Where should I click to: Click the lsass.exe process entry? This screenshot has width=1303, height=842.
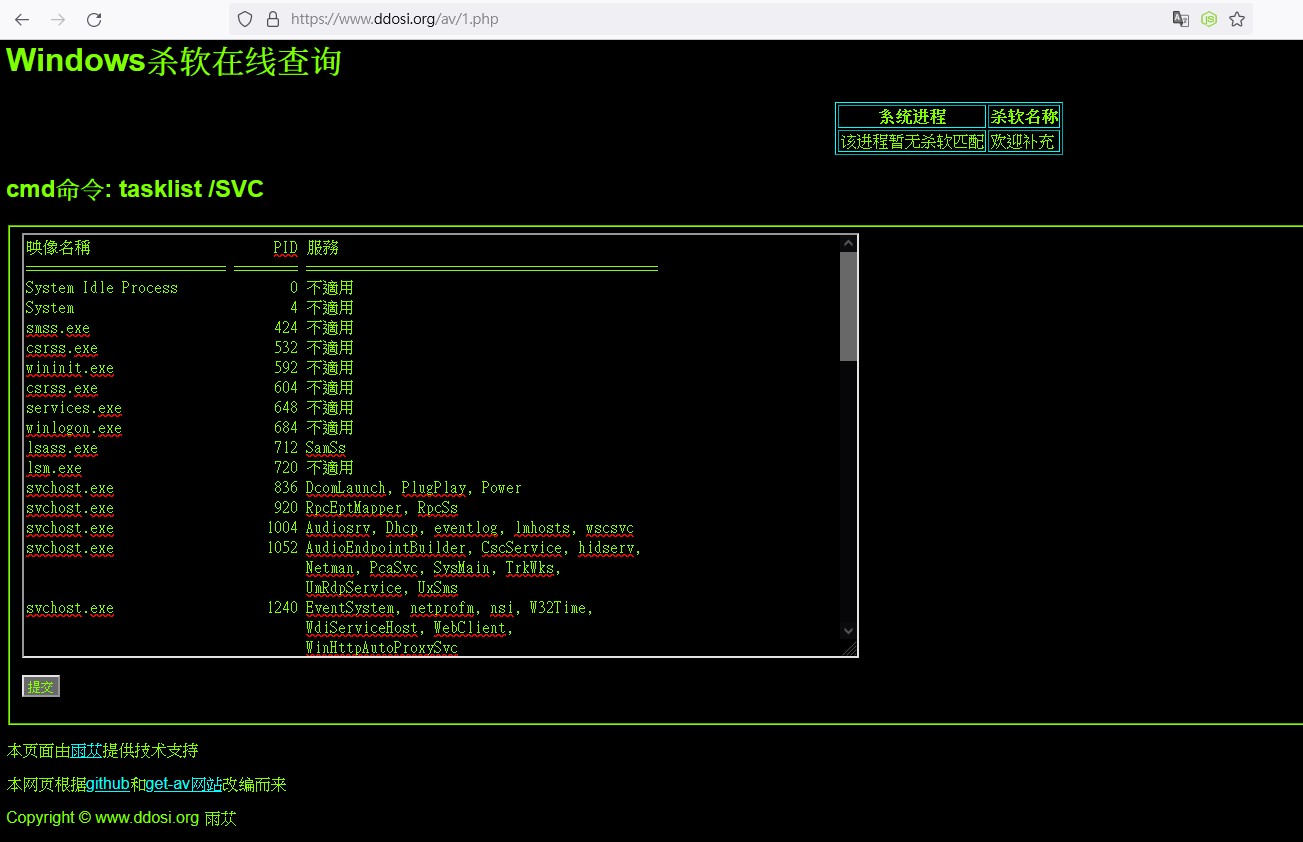coord(62,448)
